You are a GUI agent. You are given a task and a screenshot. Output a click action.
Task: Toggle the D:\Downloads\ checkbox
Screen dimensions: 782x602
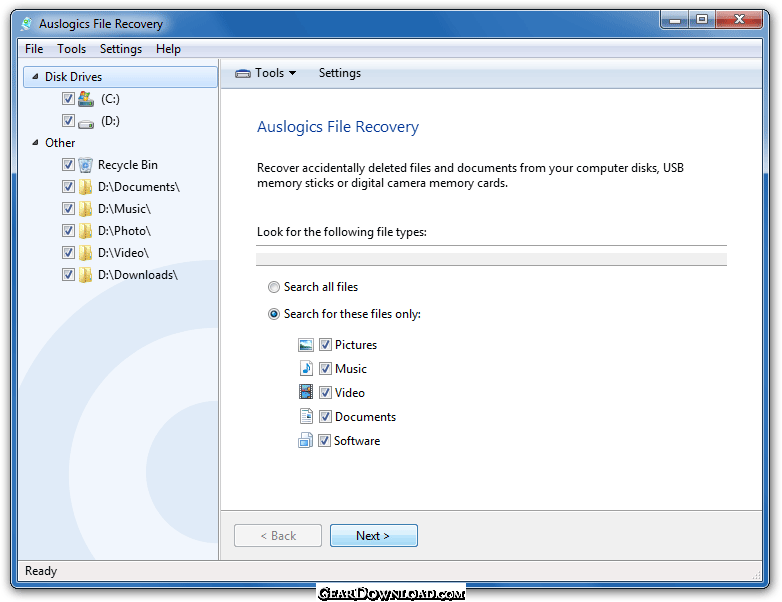68,274
